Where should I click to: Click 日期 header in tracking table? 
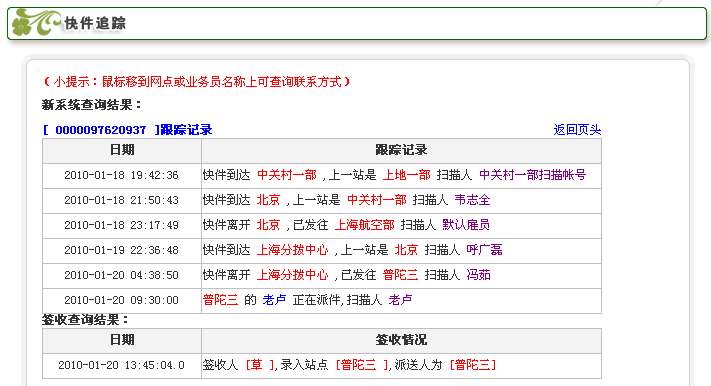click(x=122, y=150)
